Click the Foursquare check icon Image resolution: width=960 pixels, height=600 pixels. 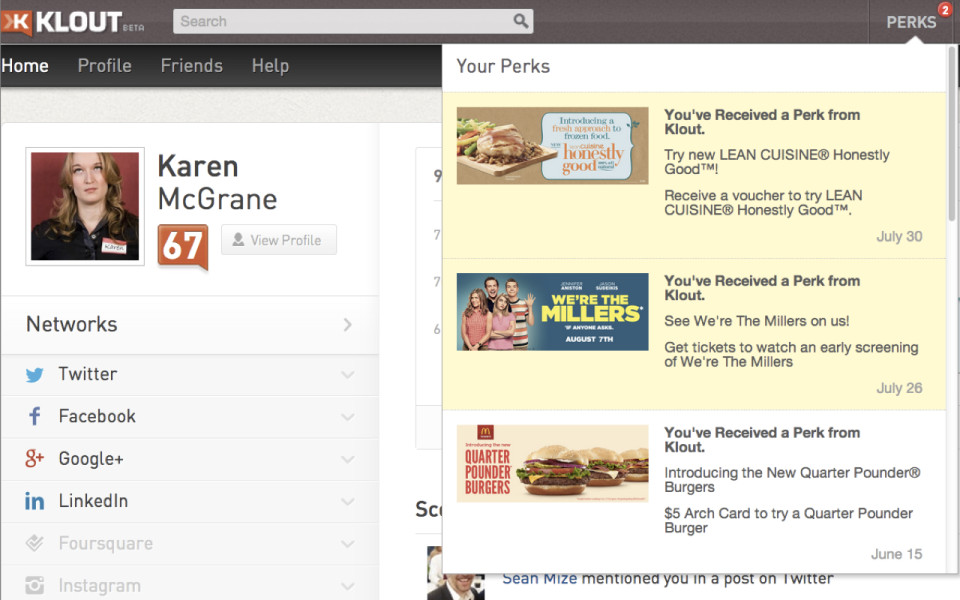pyautogui.click(x=35, y=543)
